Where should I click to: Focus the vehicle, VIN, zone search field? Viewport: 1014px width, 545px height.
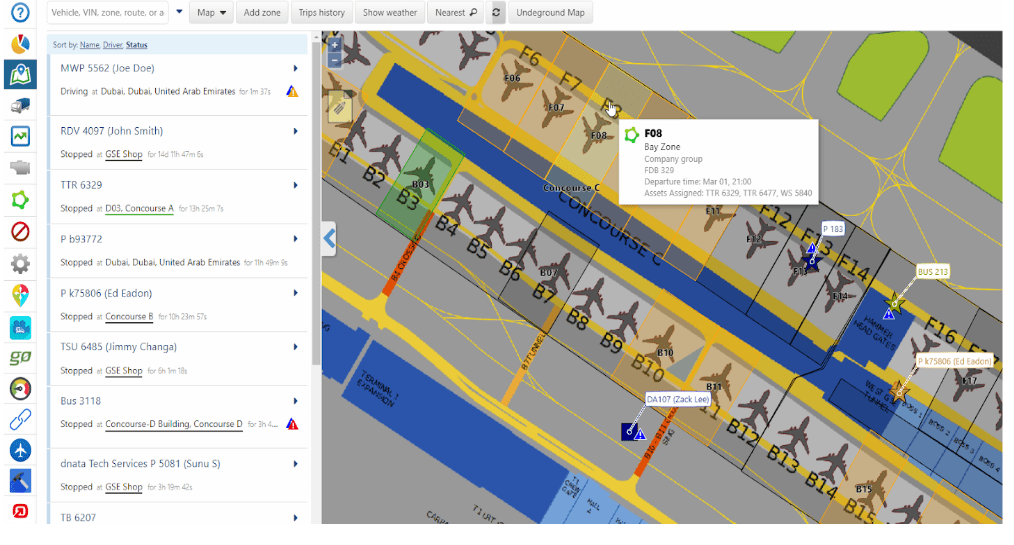(107, 12)
